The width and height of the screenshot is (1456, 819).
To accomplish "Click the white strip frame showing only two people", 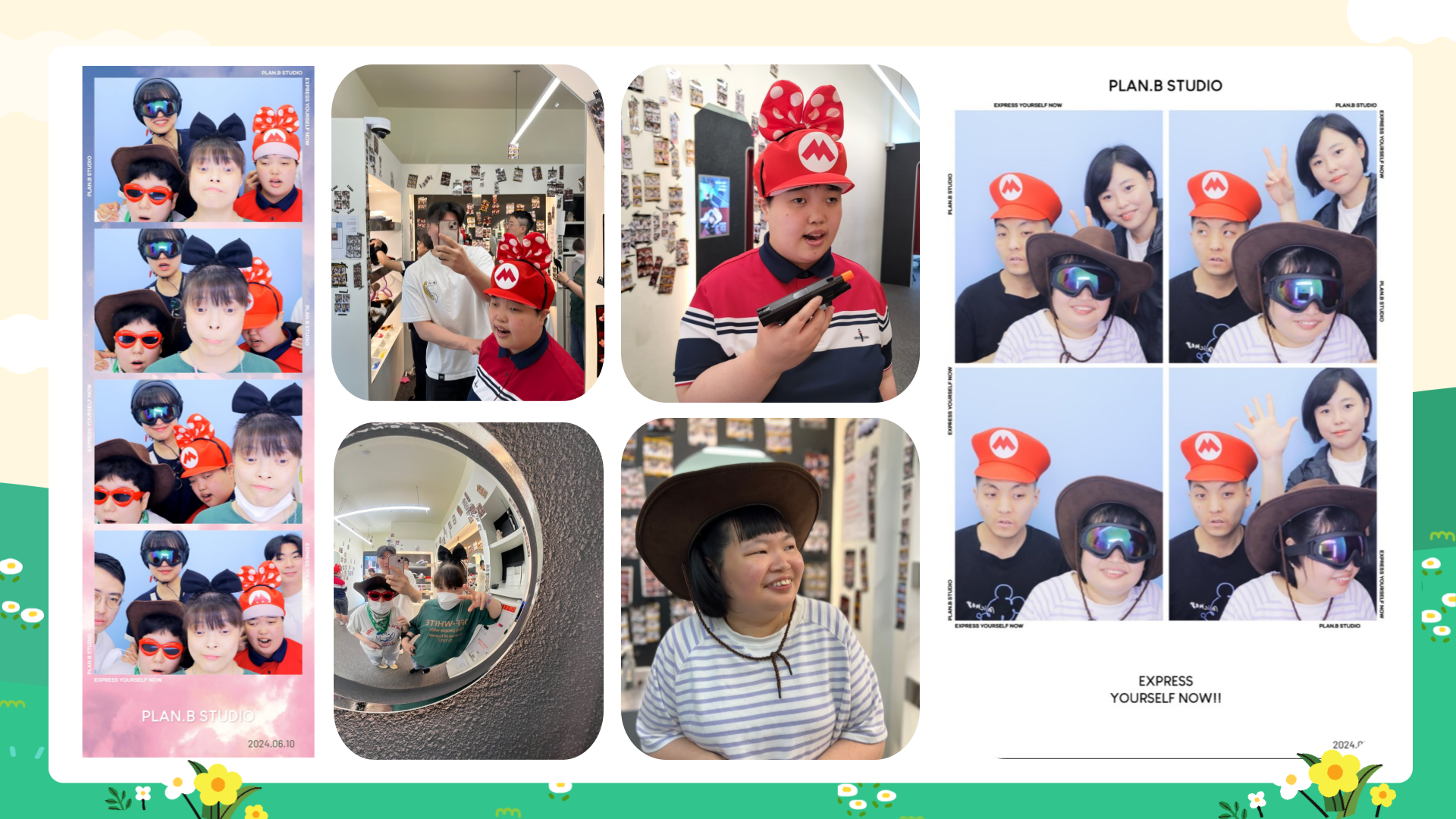I will tap(1059, 494).
